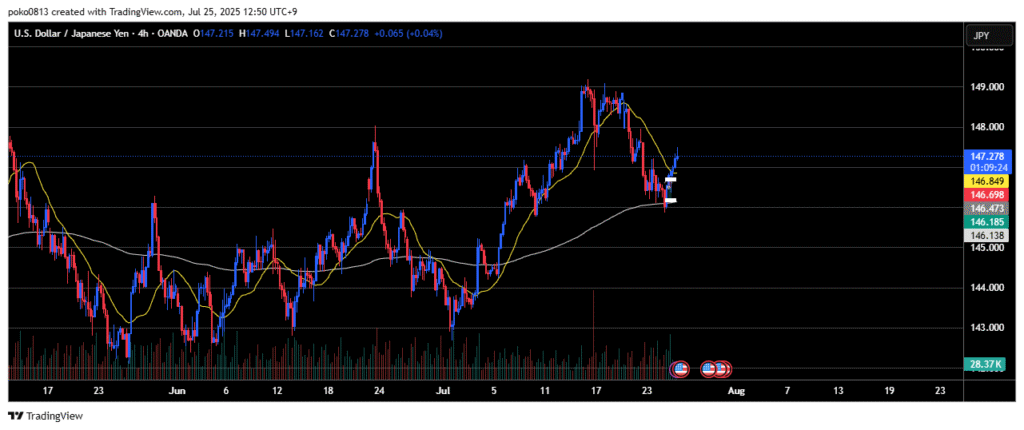Screen dimensions: 1024x430
Task: Click the leftmost US flag economic event icon
Action: tap(682, 369)
